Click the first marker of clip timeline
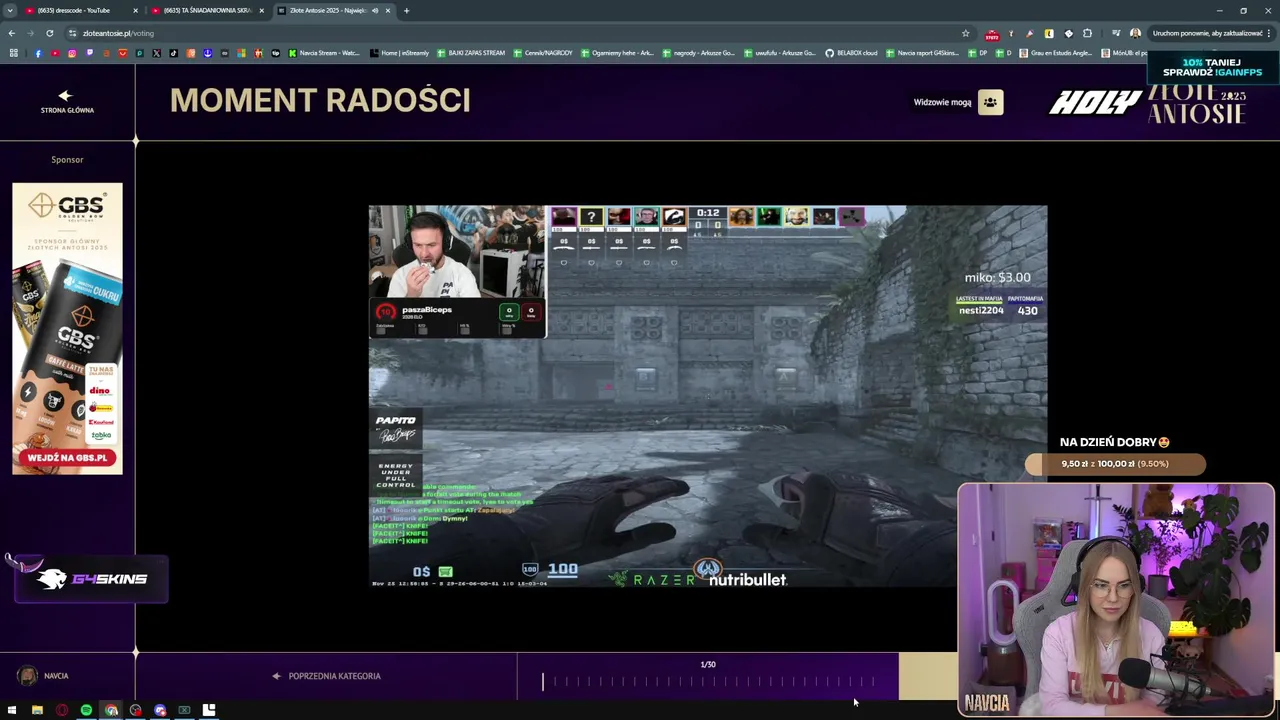 (x=543, y=682)
